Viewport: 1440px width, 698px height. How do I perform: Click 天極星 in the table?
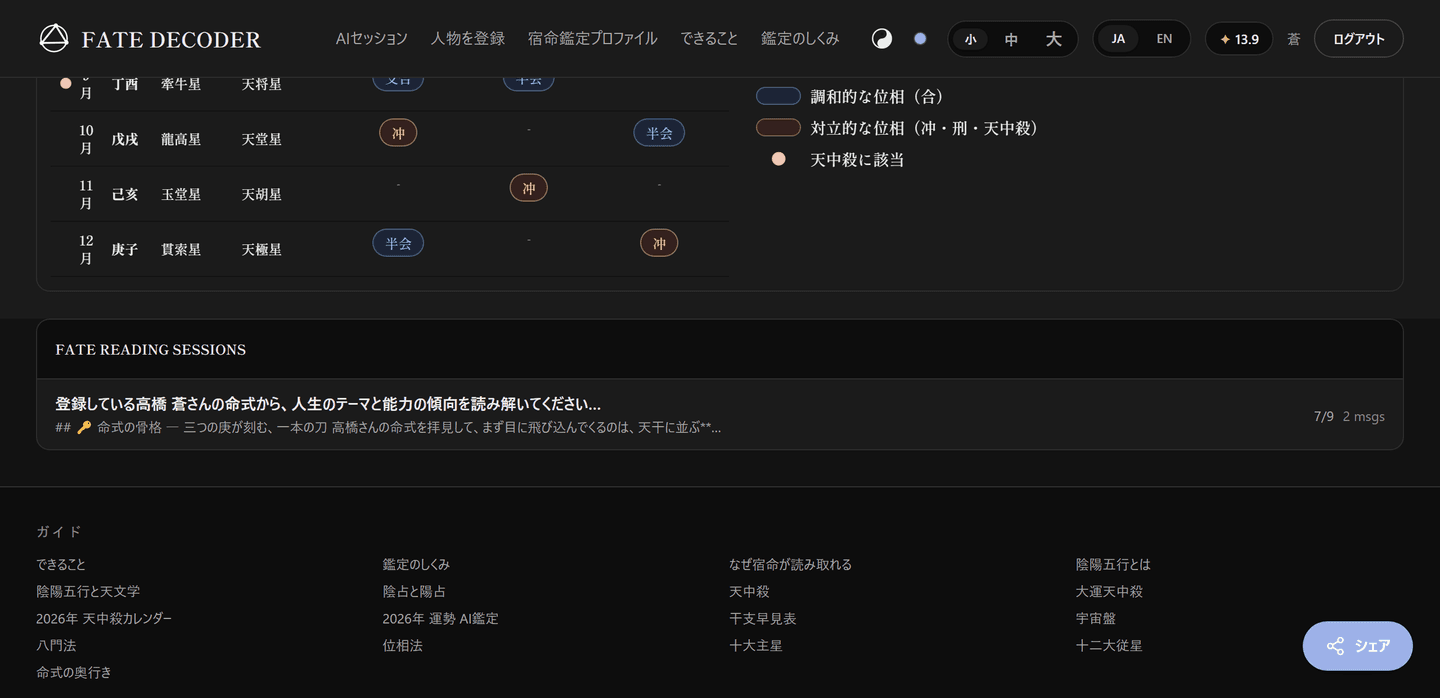pyautogui.click(x=261, y=249)
